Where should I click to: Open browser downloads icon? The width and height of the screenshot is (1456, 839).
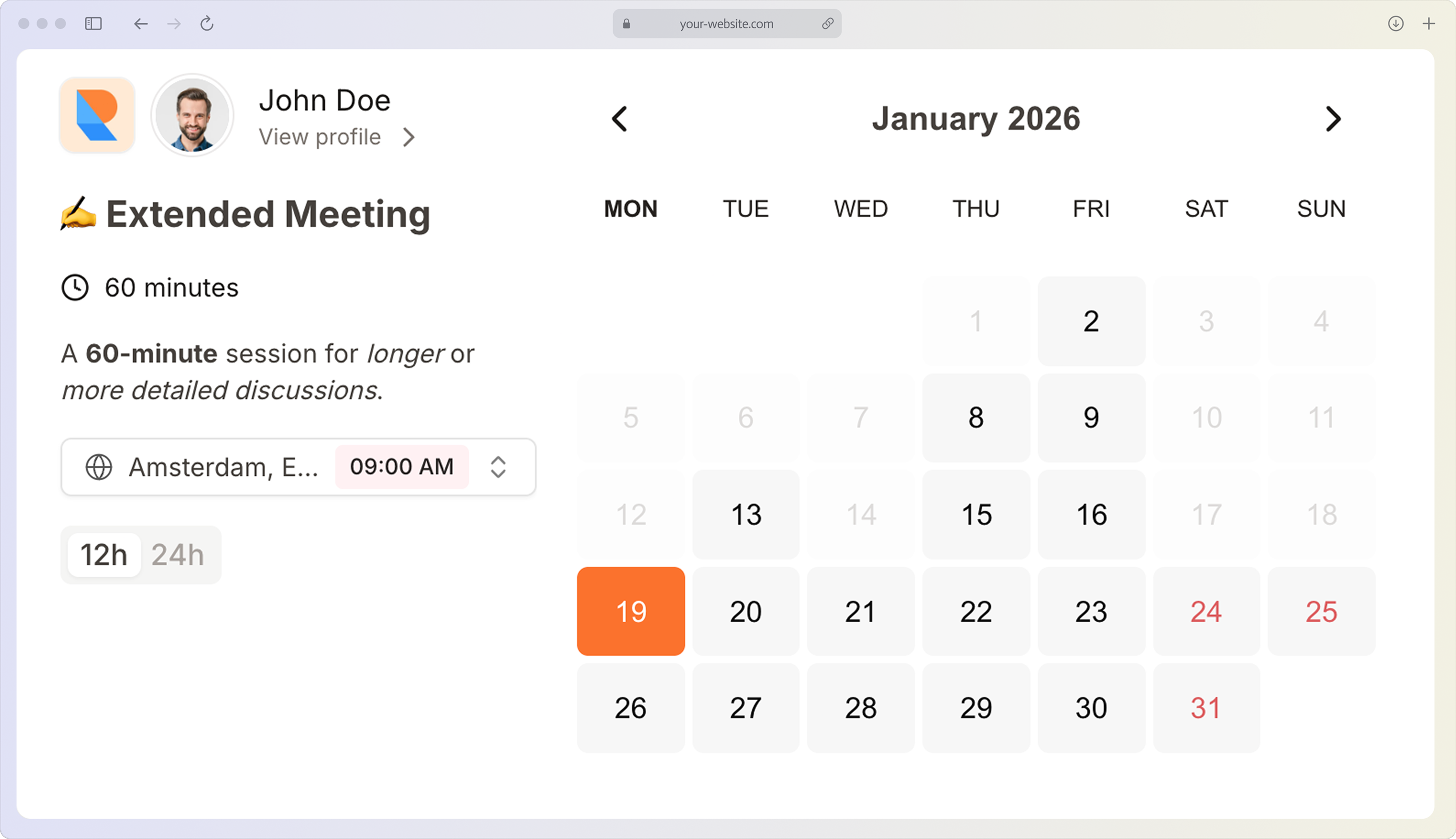coord(1395,24)
